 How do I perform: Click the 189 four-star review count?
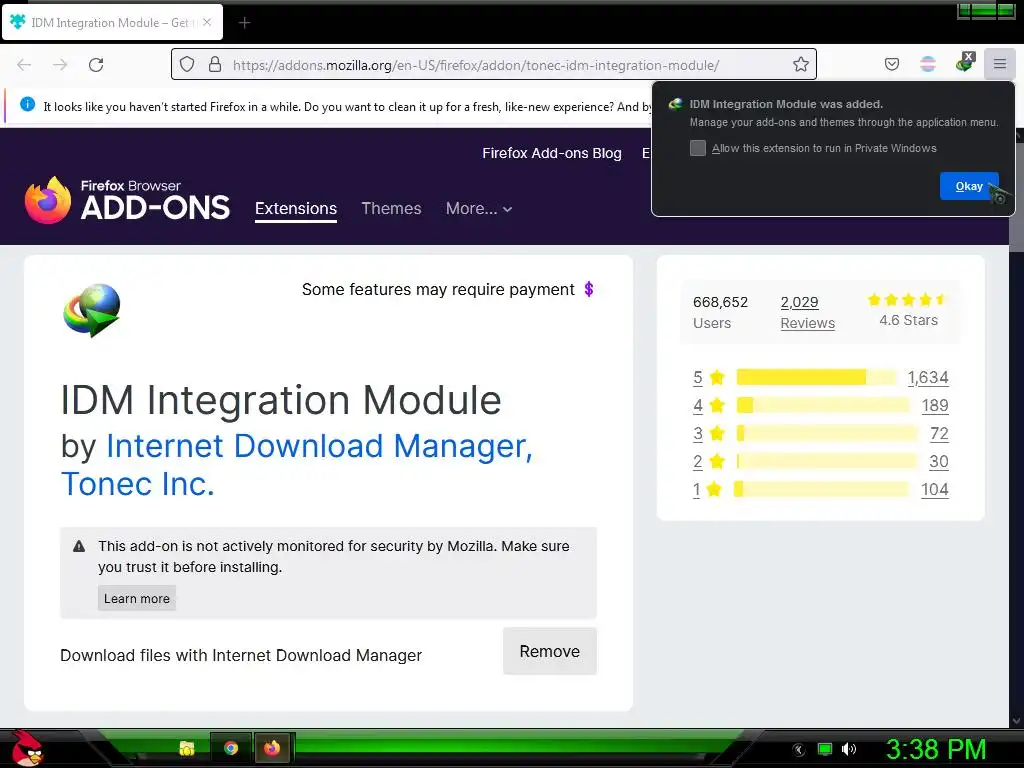click(935, 406)
